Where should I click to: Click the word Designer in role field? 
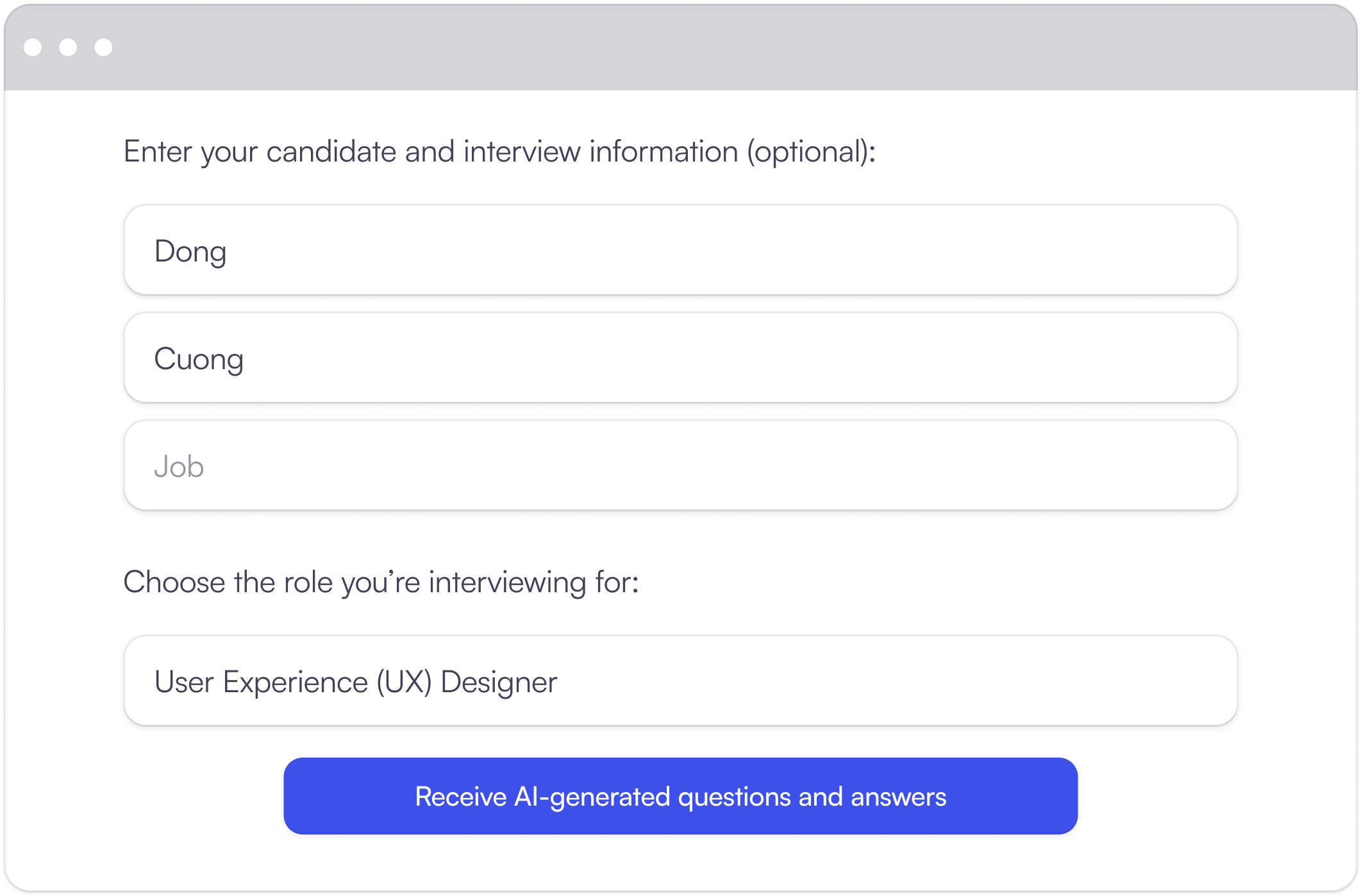499,682
